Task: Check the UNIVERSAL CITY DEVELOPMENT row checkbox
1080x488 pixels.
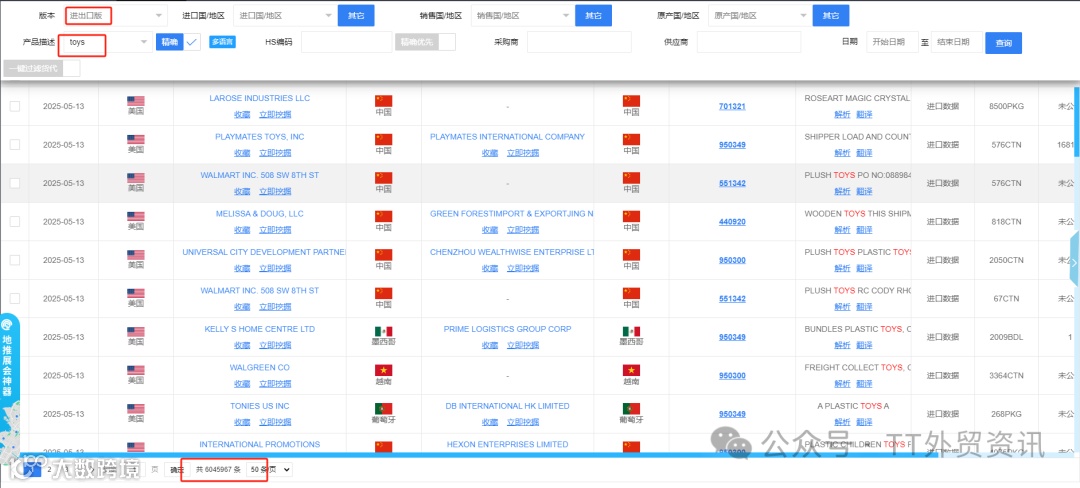Action: pyautogui.click(x=15, y=260)
